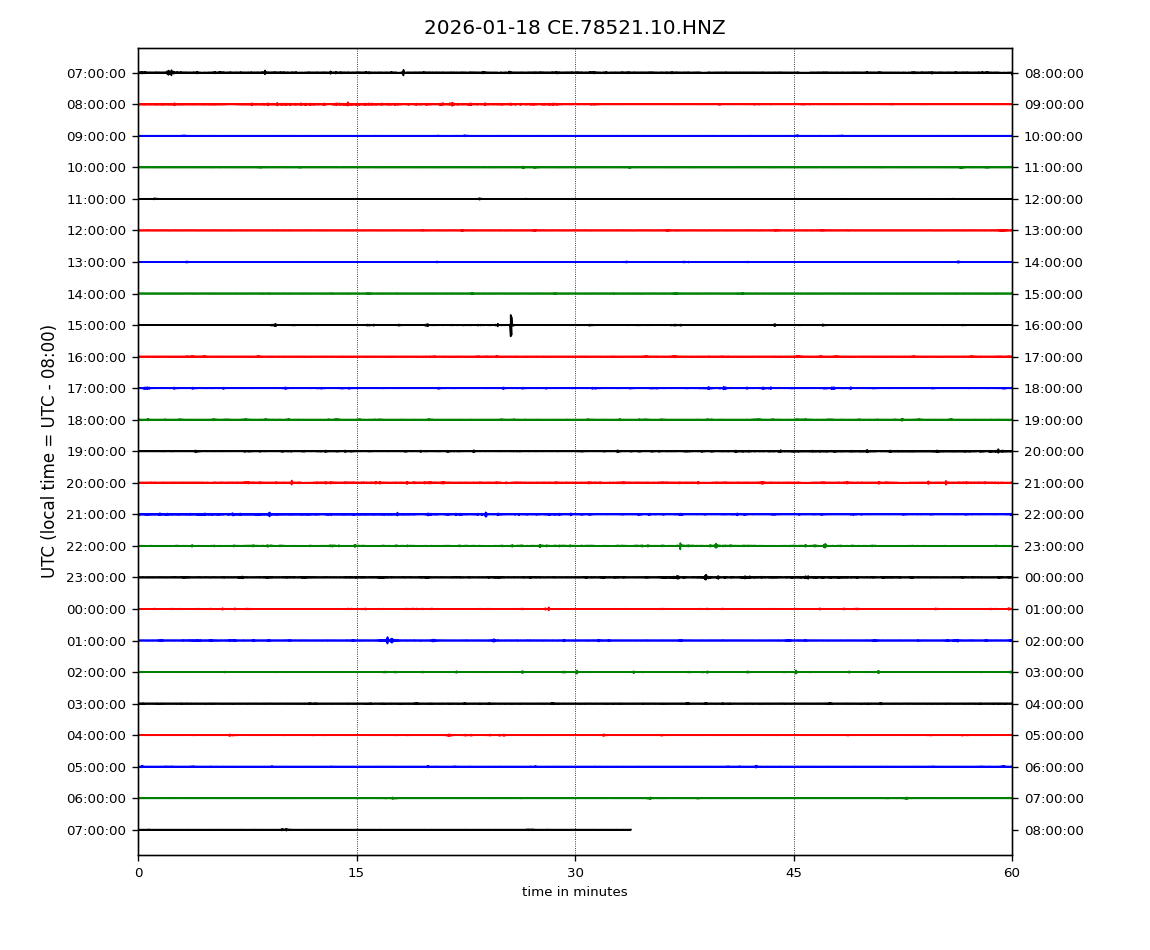Click the x-axis tick label 15
1150x950 pixels.
(x=356, y=873)
